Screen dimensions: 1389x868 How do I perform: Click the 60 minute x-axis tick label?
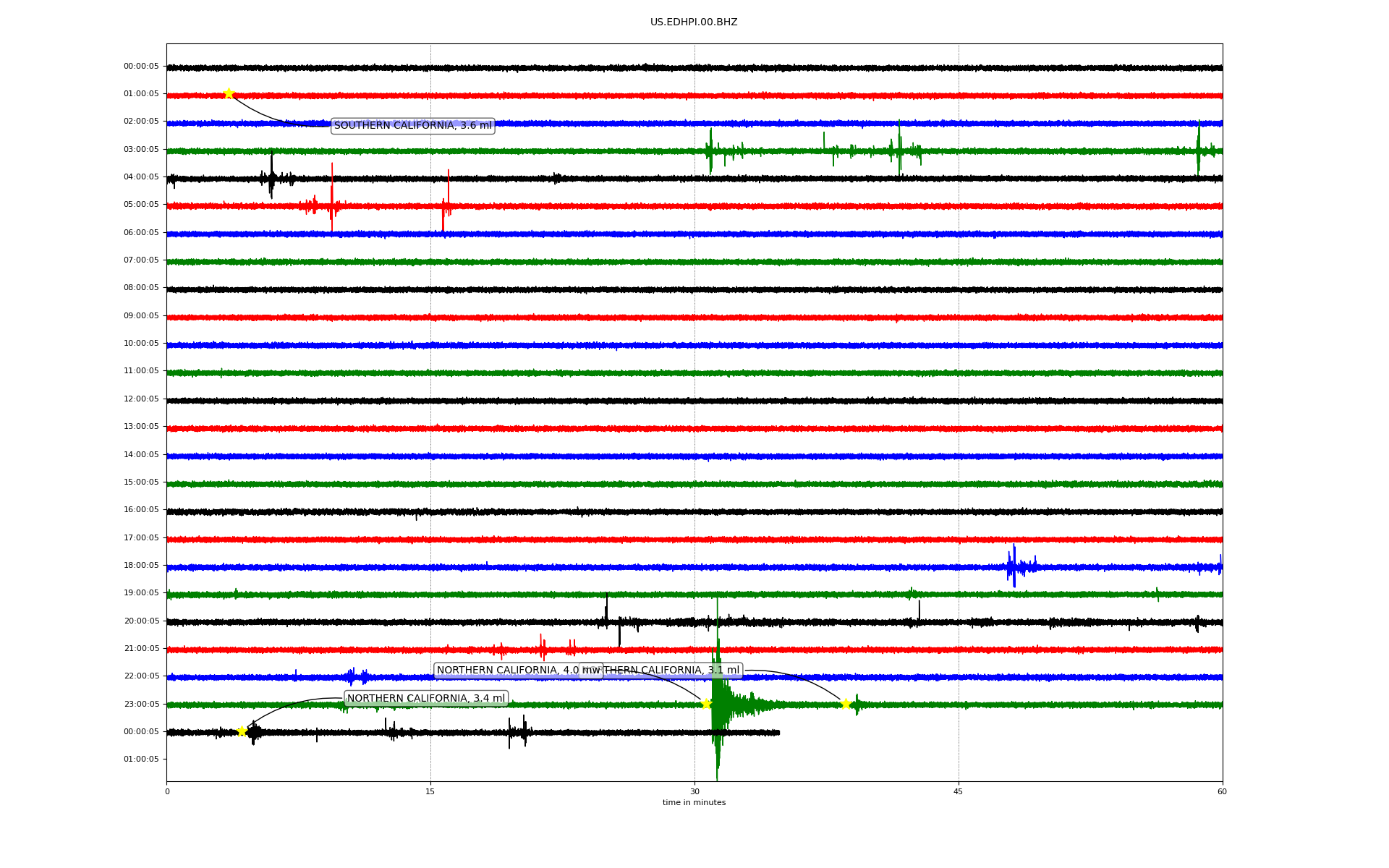click(1222, 792)
